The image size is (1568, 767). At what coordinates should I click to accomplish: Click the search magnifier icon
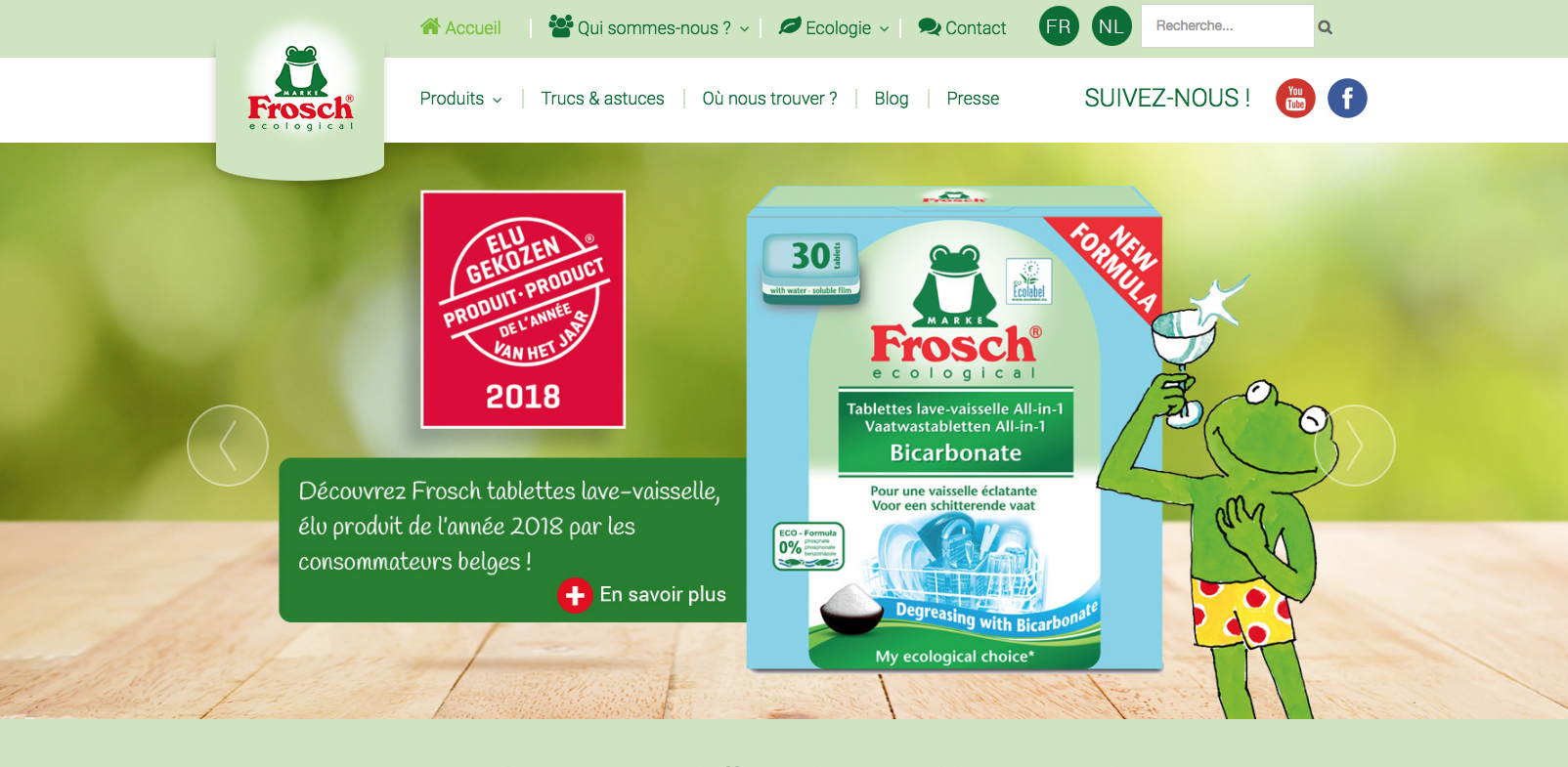pyautogui.click(x=1325, y=27)
